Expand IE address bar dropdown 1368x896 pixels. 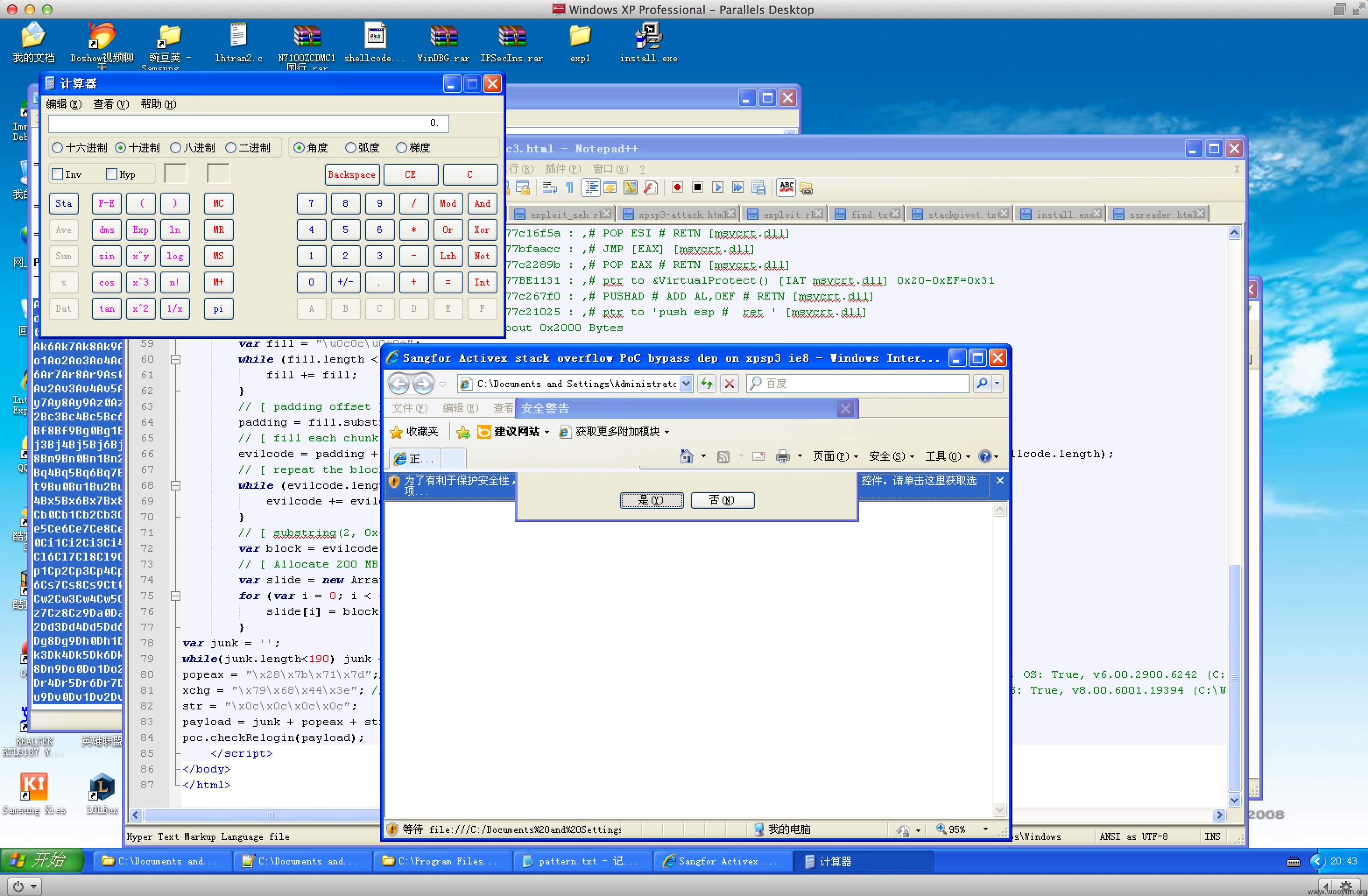click(x=686, y=383)
